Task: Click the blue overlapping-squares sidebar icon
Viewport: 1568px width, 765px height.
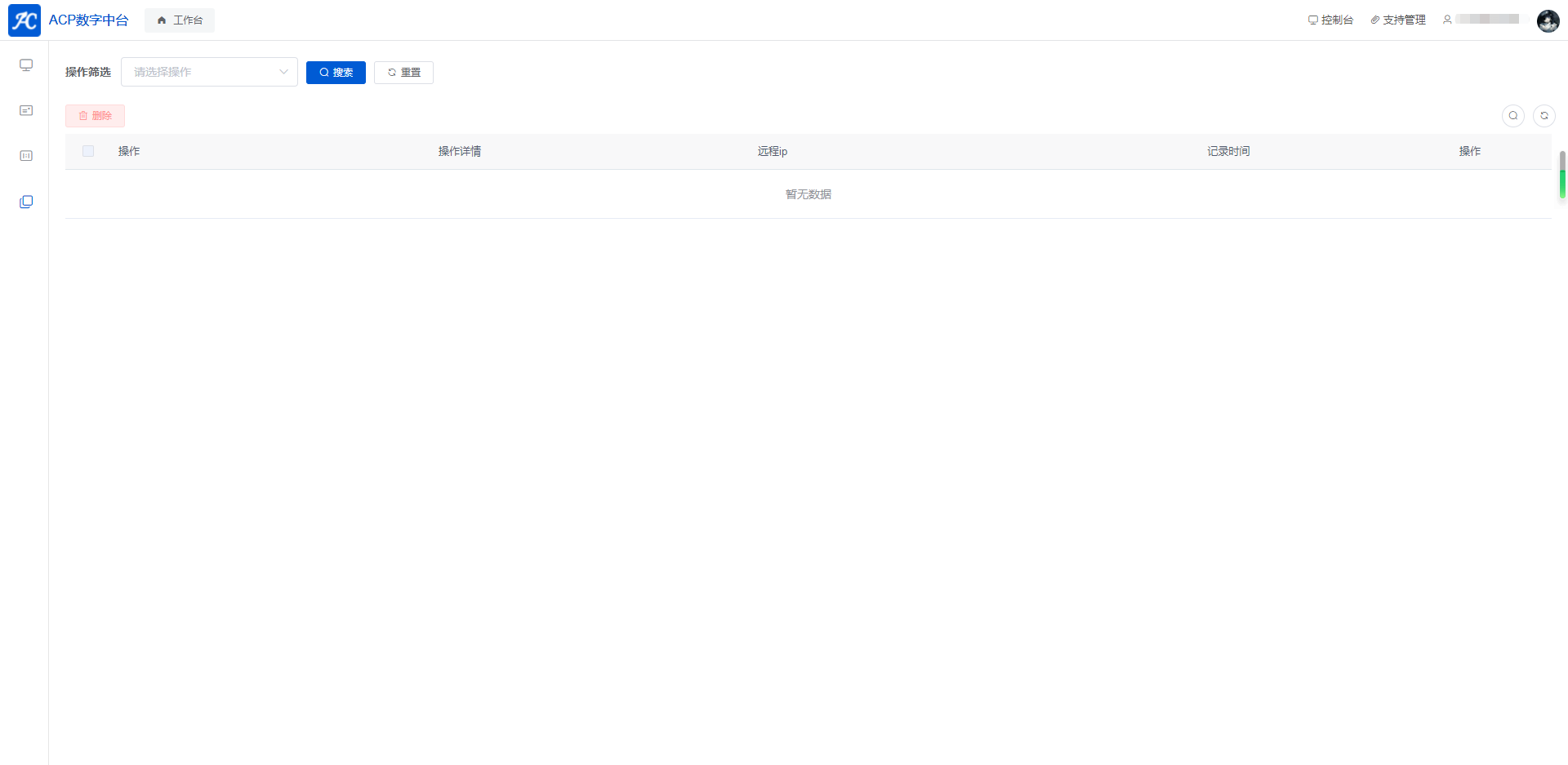Action: (x=26, y=202)
